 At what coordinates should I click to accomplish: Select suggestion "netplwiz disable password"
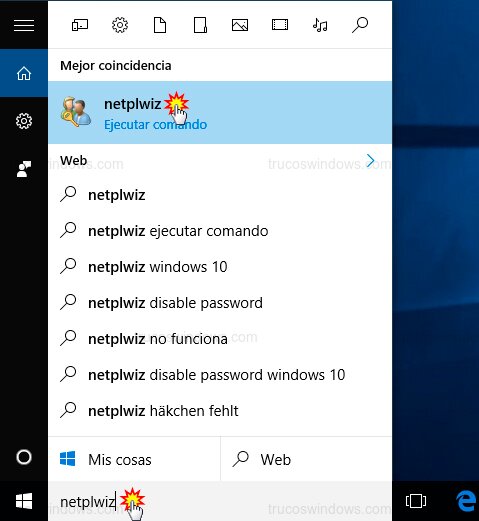click(x=220, y=303)
